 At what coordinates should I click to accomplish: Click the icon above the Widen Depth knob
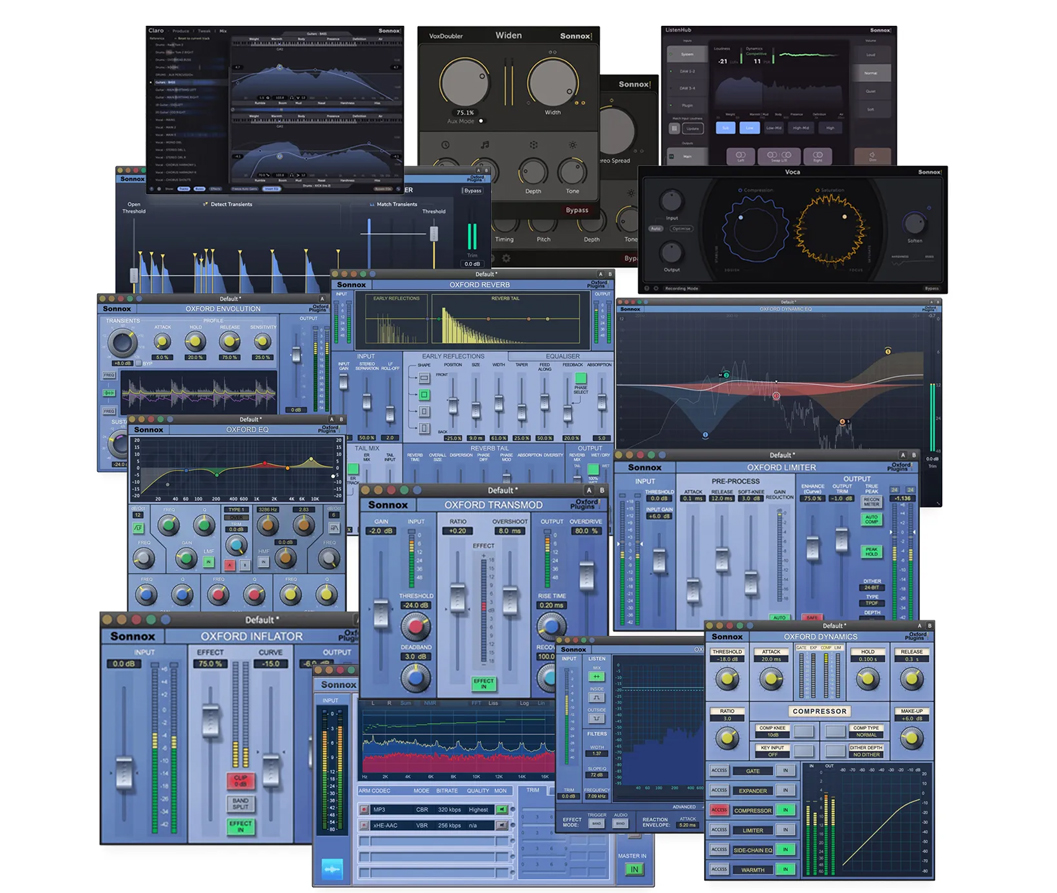pos(533,145)
